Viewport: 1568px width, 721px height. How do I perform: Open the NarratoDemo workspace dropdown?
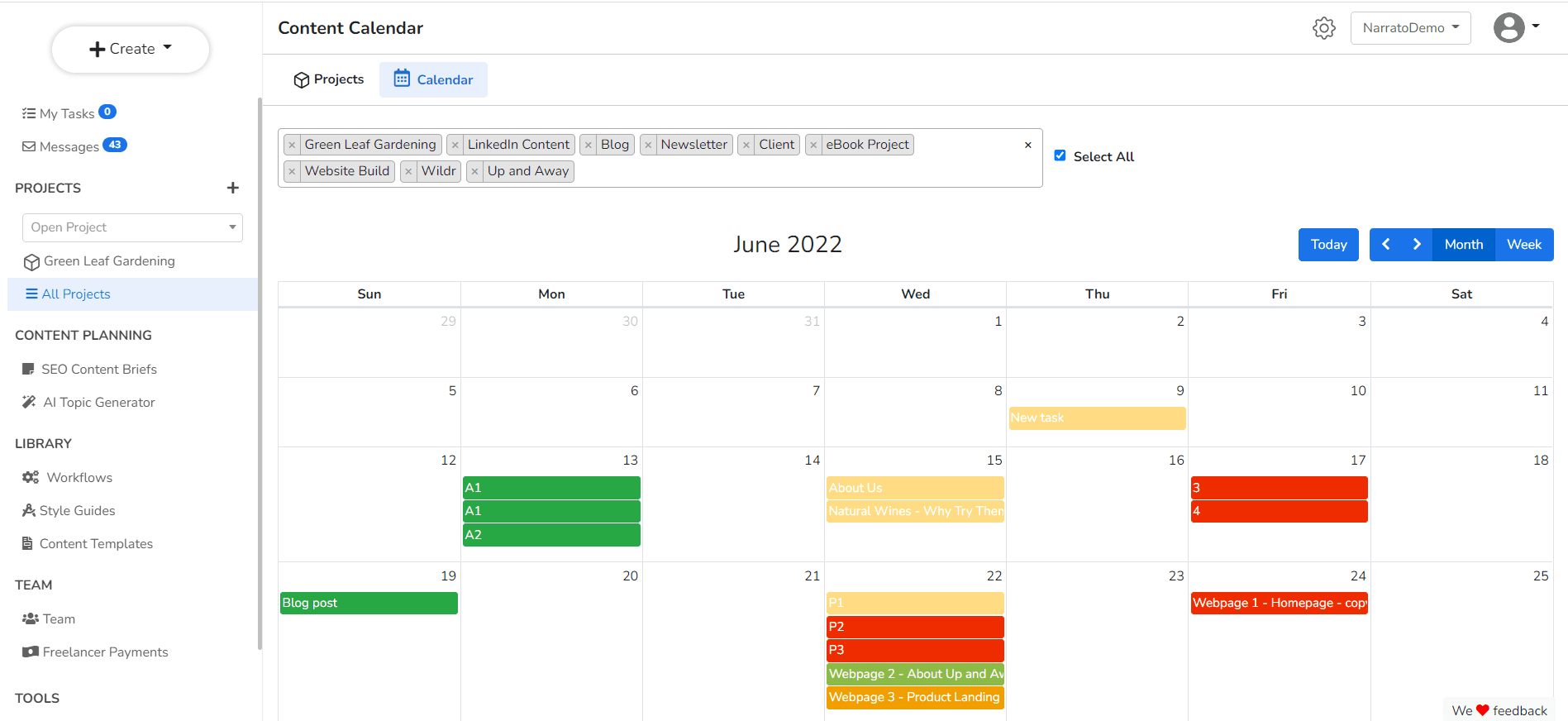[x=1410, y=28]
